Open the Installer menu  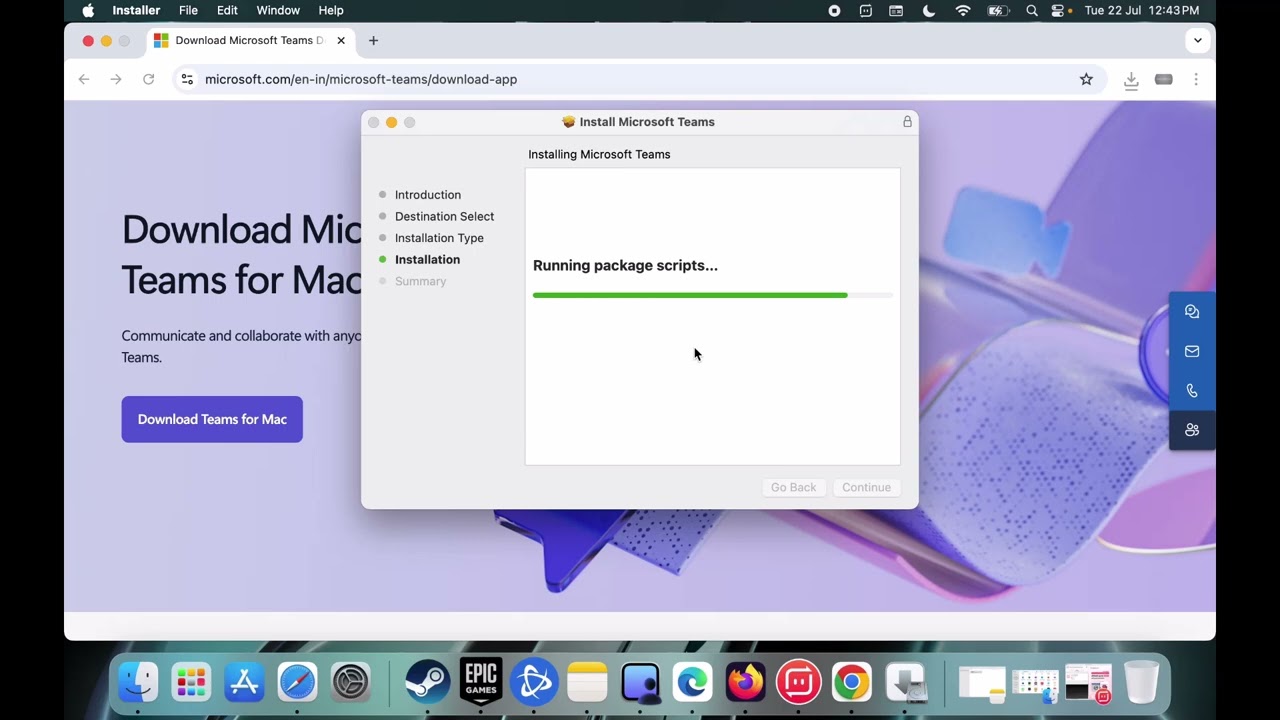pyautogui.click(x=136, y=10)
